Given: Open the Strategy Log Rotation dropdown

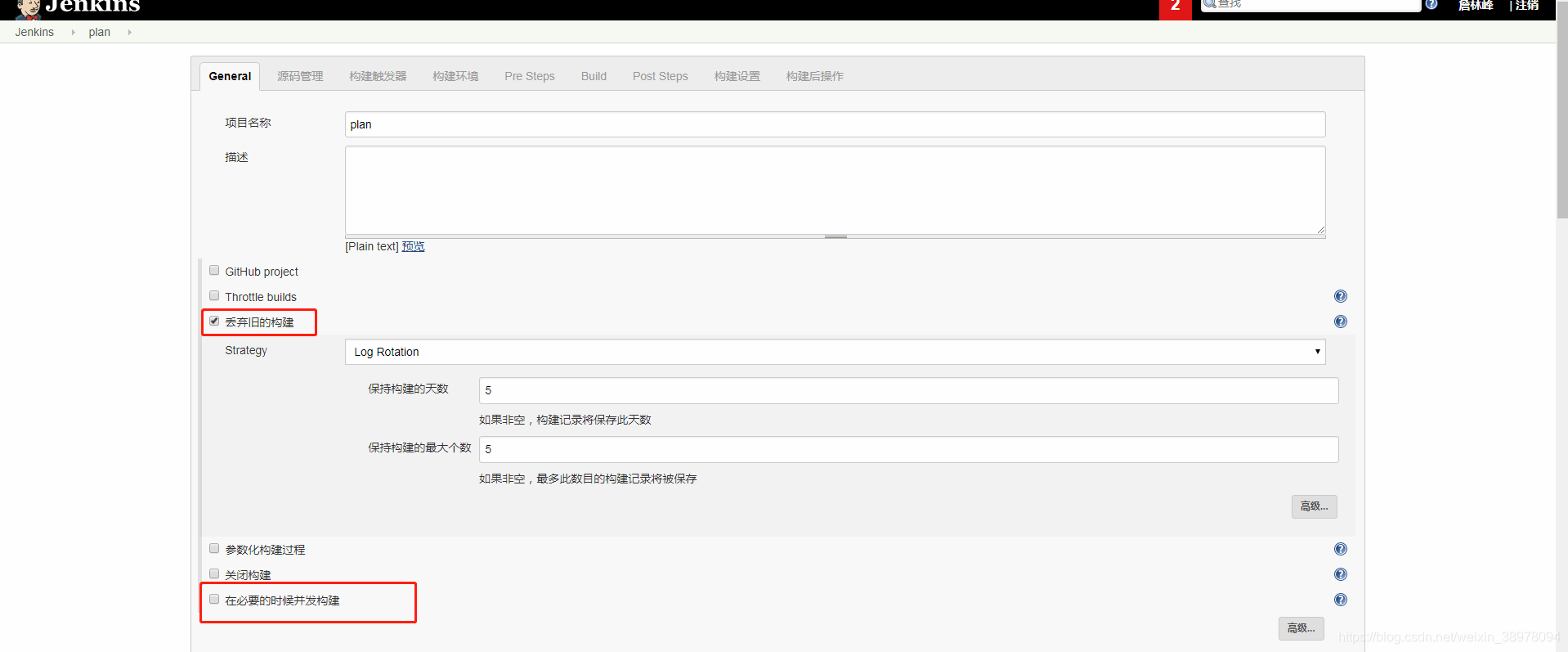Looking at the screenshot, I should click(834, 352).
